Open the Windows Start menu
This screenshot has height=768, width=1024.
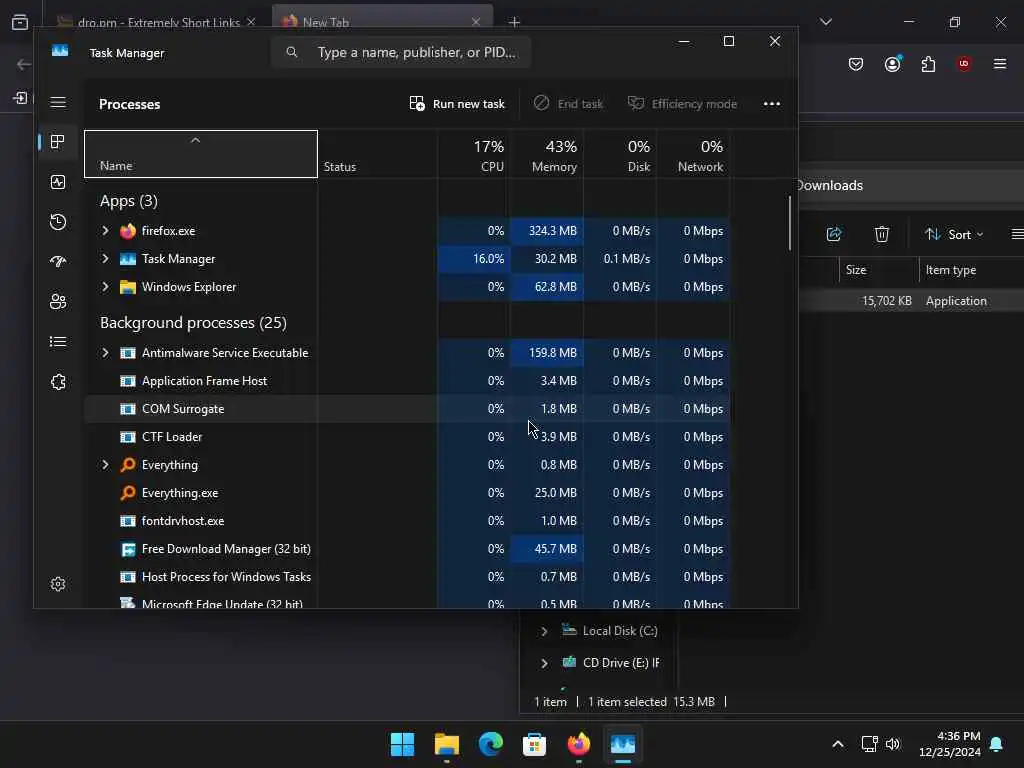(402, 744)
